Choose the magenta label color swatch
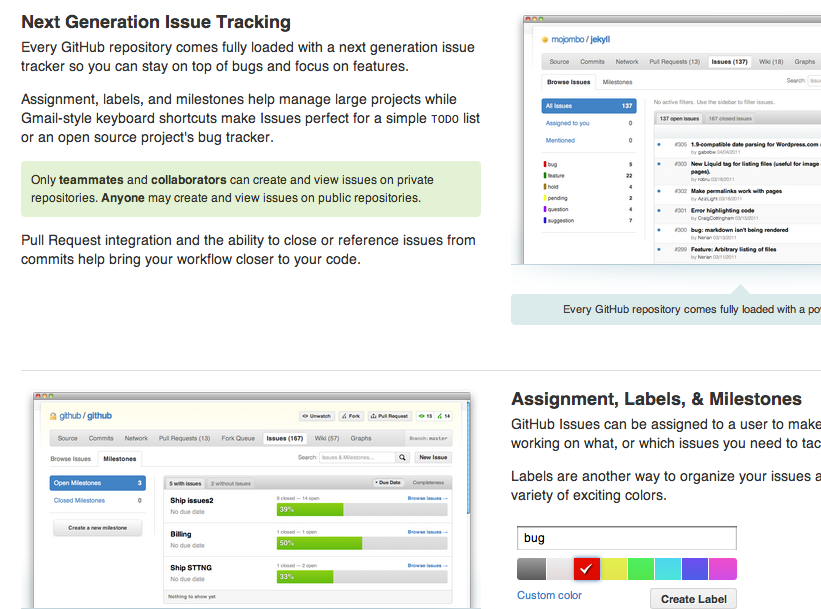The height and width of the screenshot is (609, 821). 723,569
